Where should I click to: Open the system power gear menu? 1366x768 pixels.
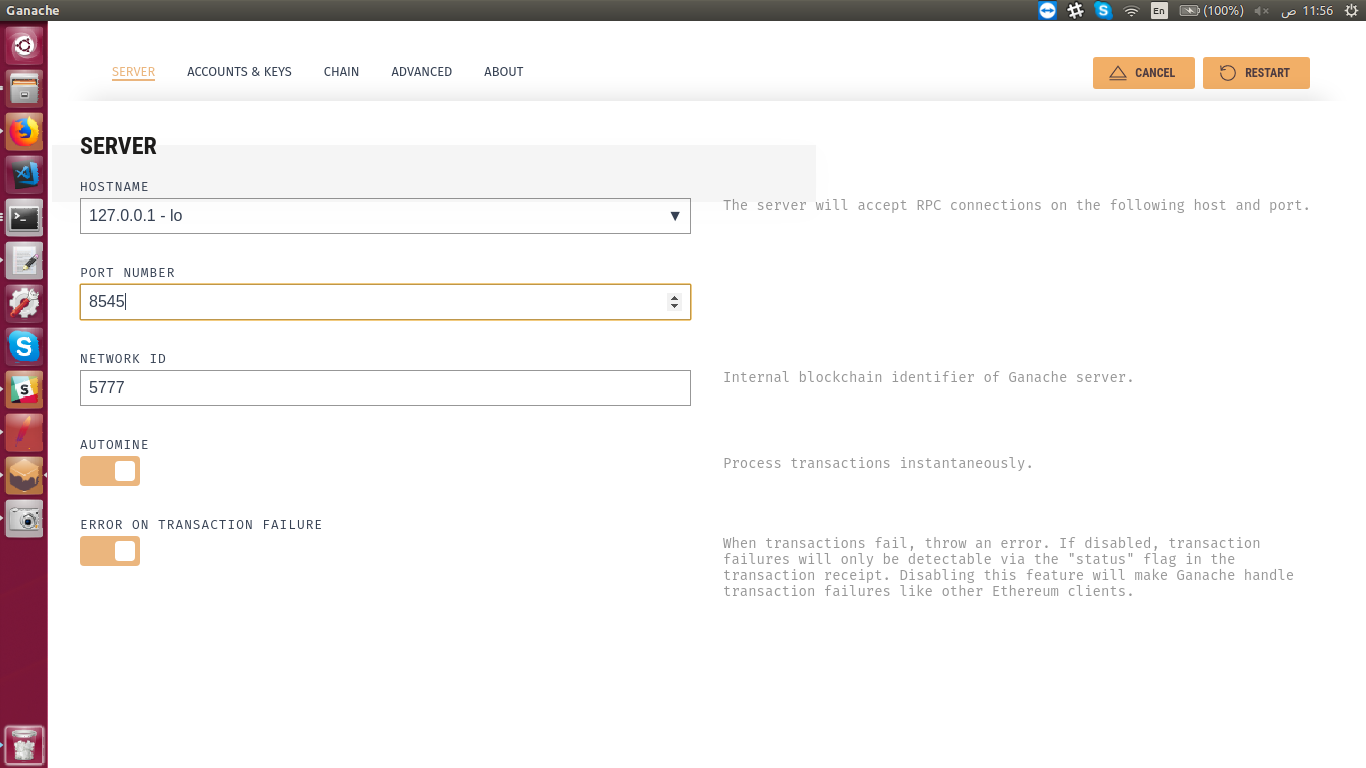point(1350,10)
